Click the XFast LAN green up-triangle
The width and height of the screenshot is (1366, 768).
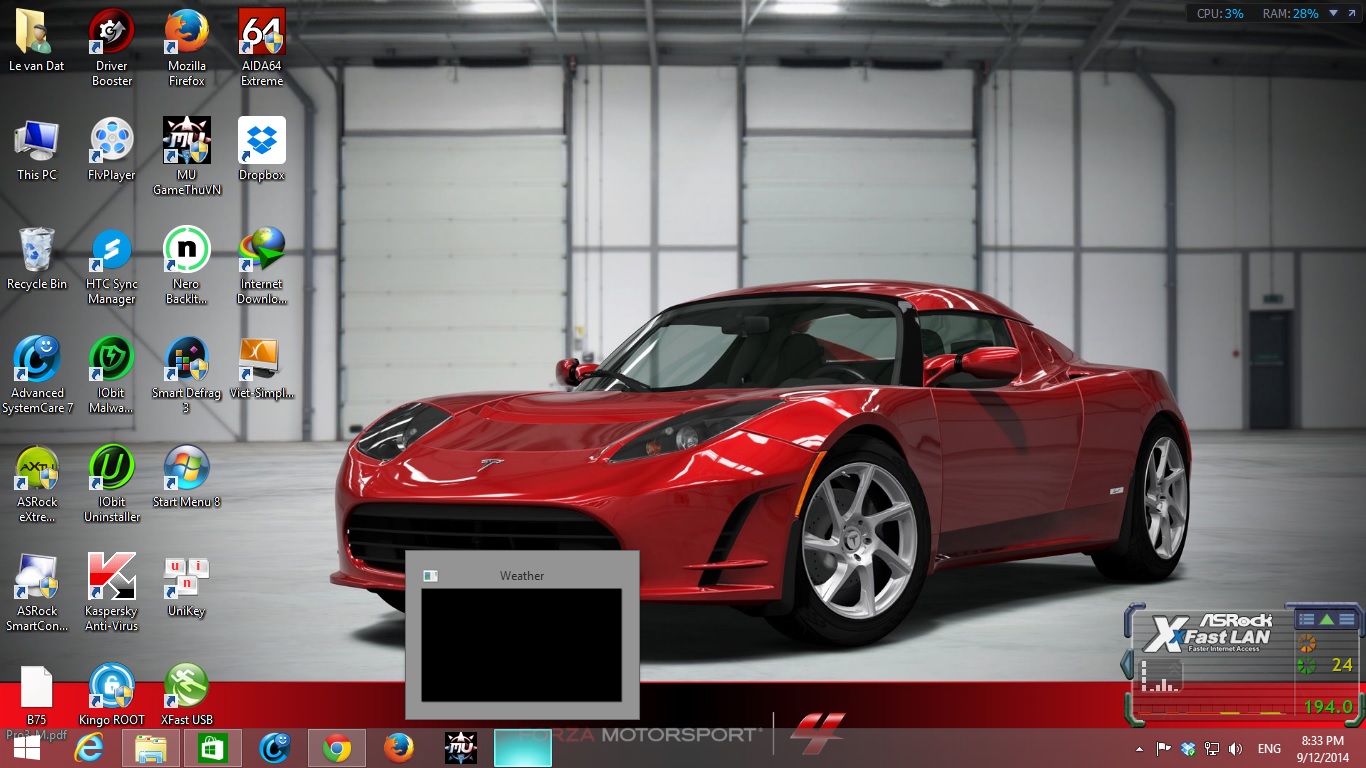1326,620
